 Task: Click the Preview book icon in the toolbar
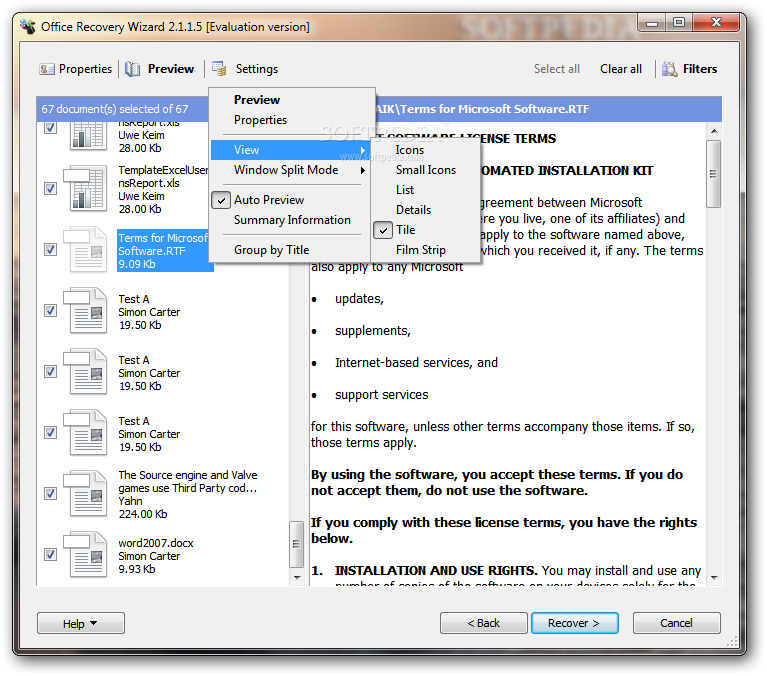tap(132, 69)
